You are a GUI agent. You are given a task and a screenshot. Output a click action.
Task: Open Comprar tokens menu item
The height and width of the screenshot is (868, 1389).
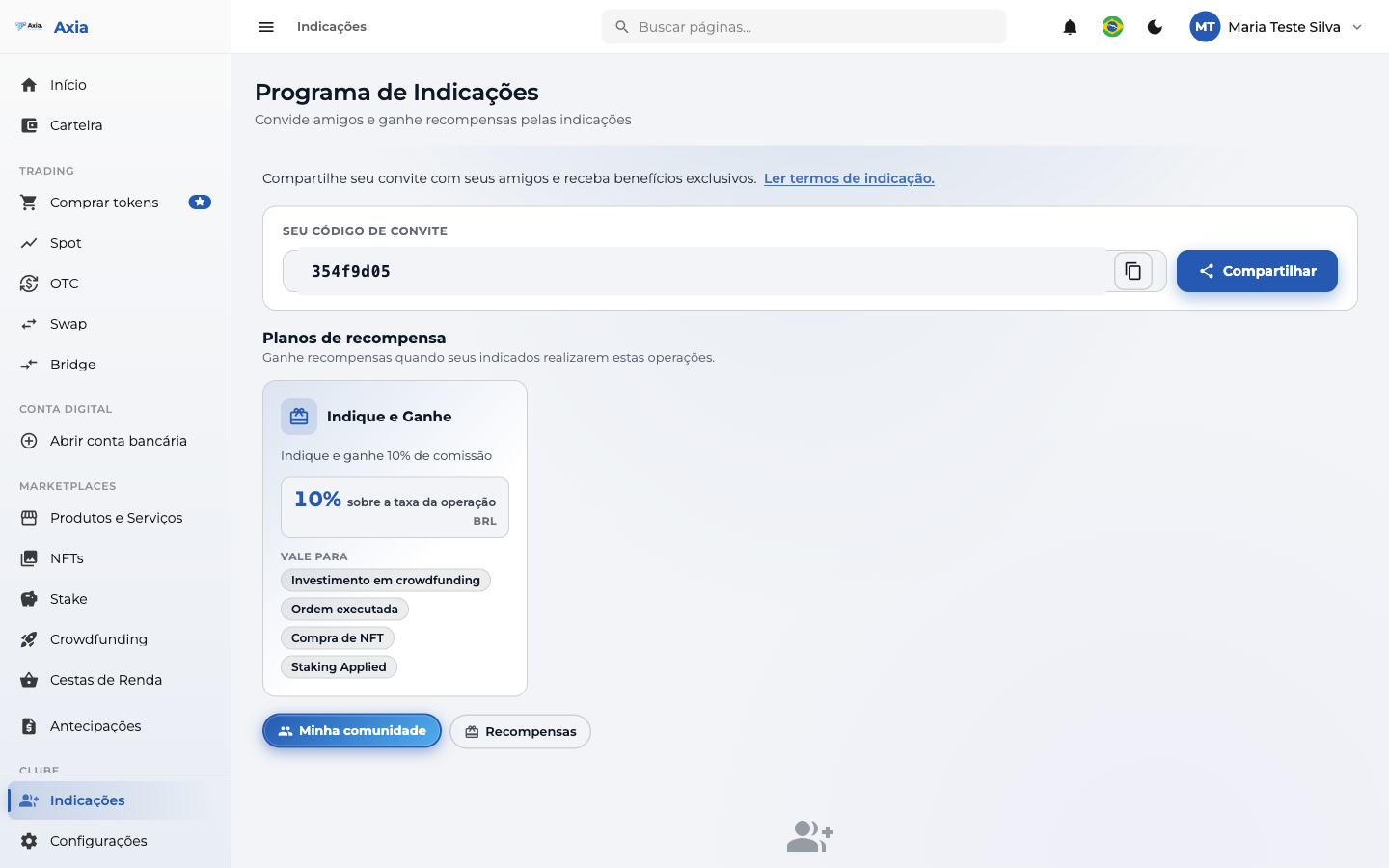click(116, 203)
